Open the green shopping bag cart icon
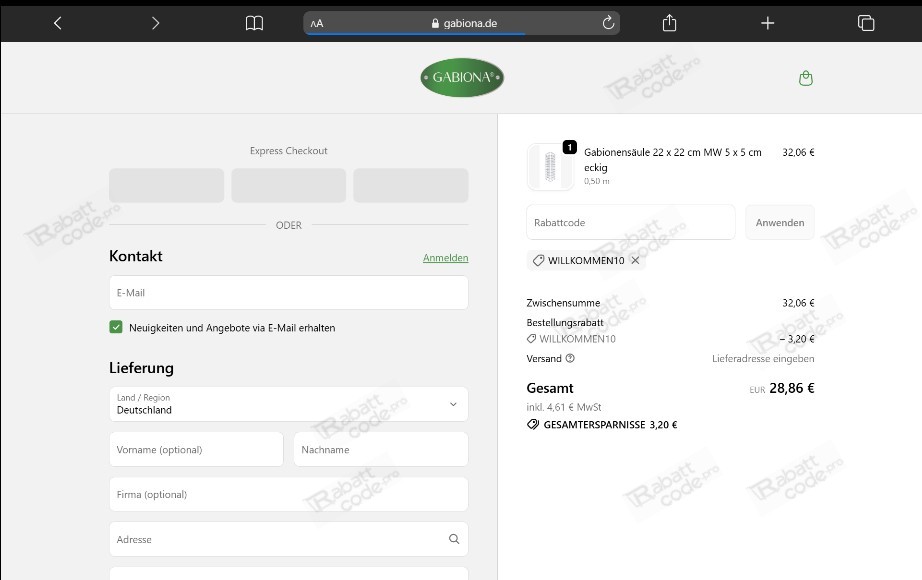The height and width of the screenshot is (580, 922). (x=806, y=78)
